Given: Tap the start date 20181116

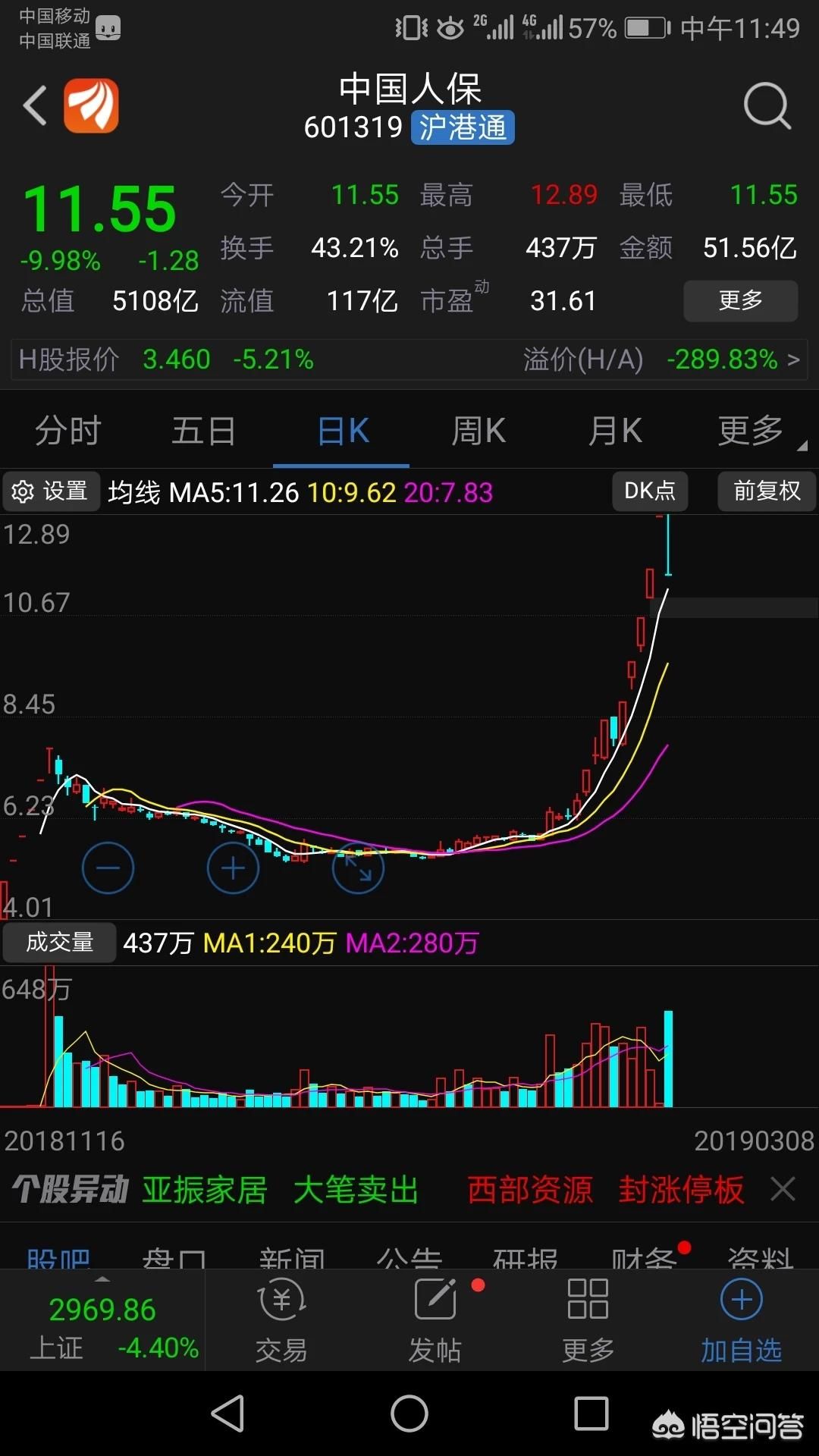Looking at the screenshot, I should tap(64, 1141).
